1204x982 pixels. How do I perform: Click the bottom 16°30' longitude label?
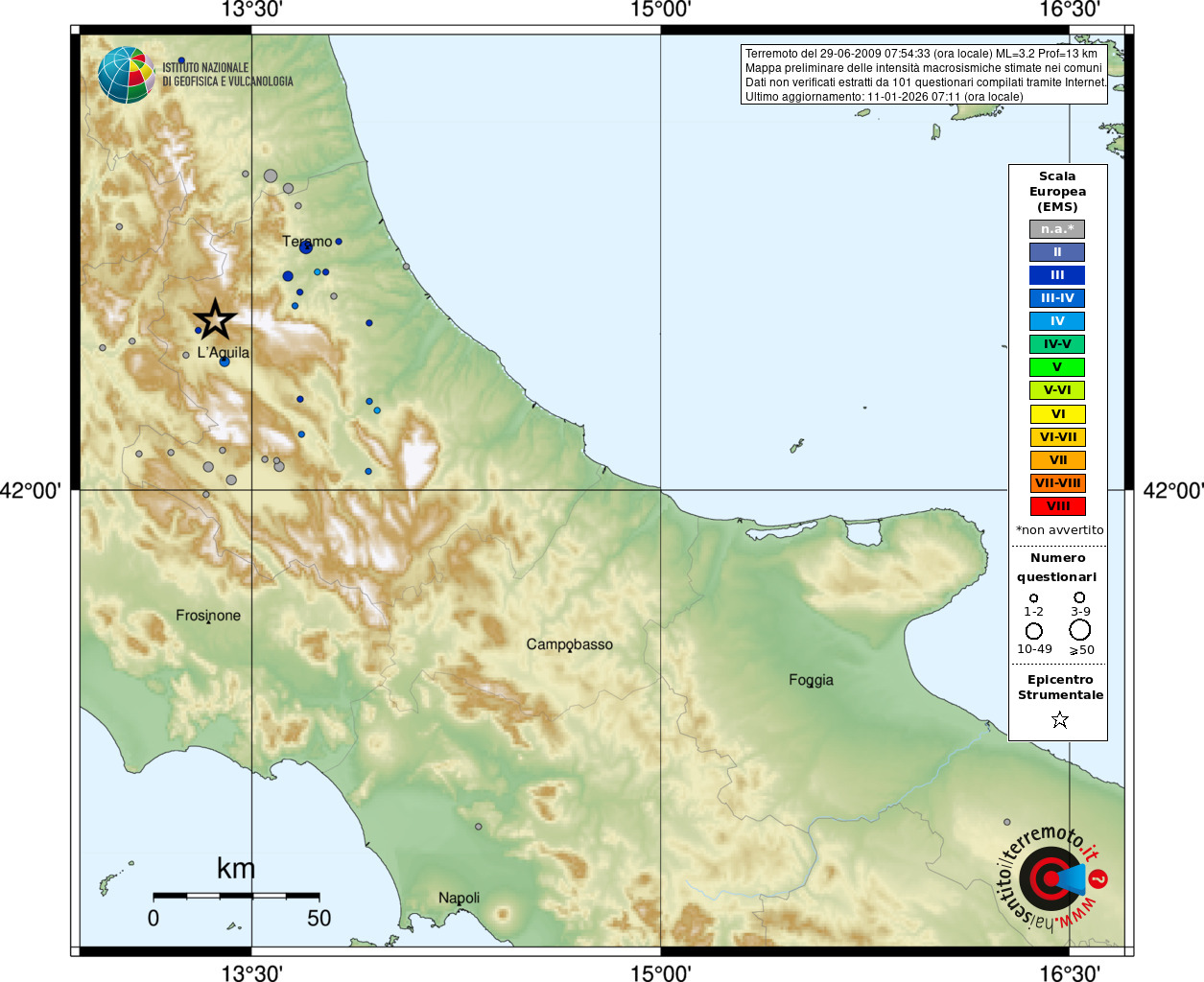click(1069, 972)
